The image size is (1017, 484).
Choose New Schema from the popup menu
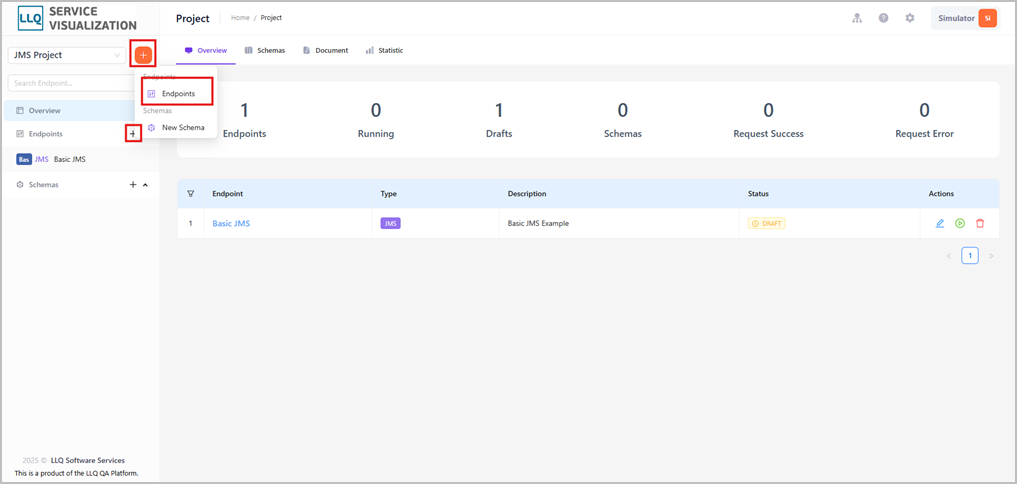[176, 128]
